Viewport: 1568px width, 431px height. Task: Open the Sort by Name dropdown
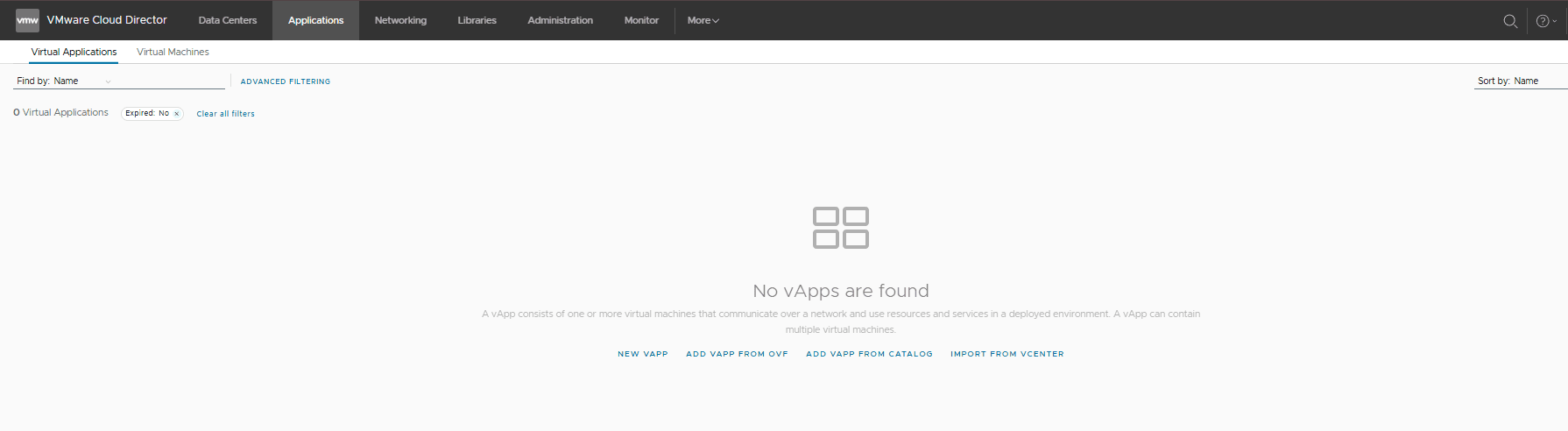(x=1521, y=81)
